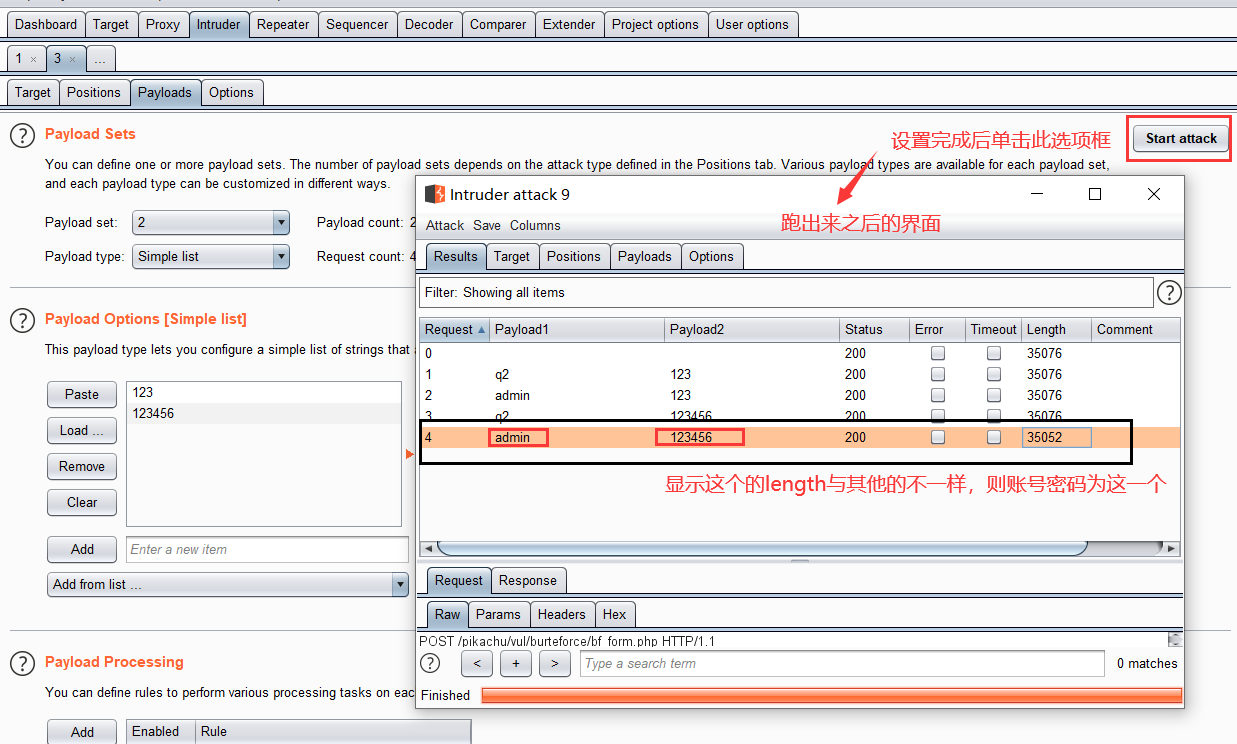1237x744 pixels.
Task: Open help icon beside the search bar
Action: (430, 663)
